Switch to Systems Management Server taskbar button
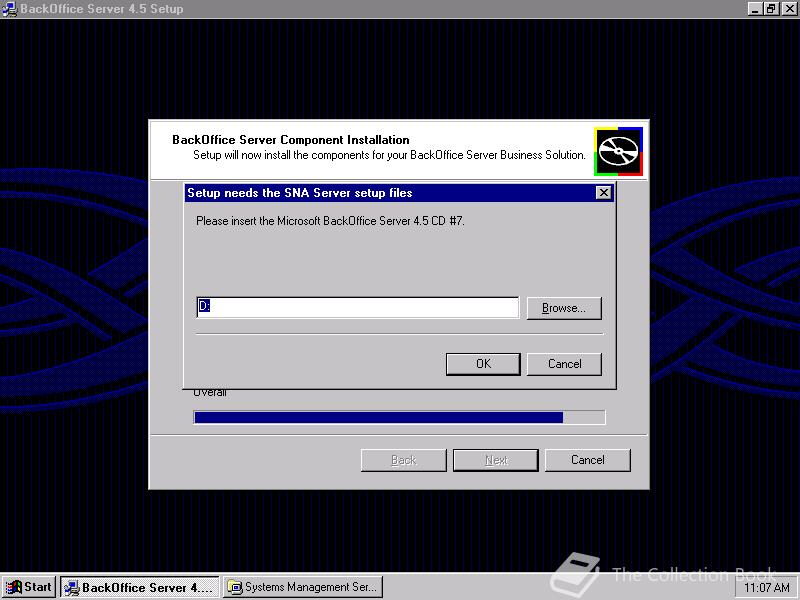The width and height of the screenshot is (800, 600). click(303, 587)
